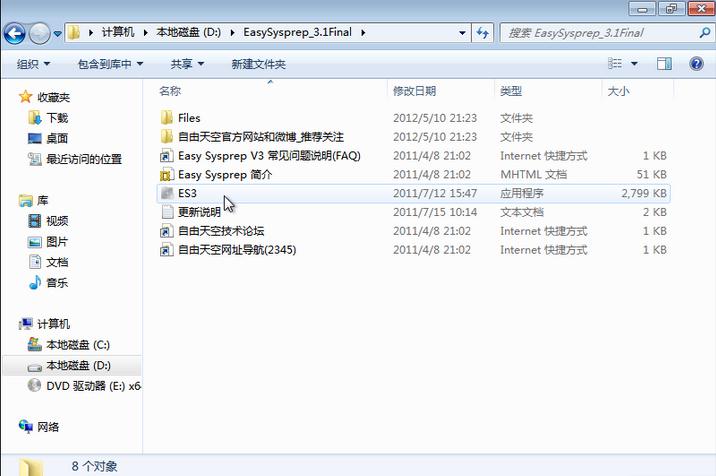Click the file name 更新说明

(199, 212)
